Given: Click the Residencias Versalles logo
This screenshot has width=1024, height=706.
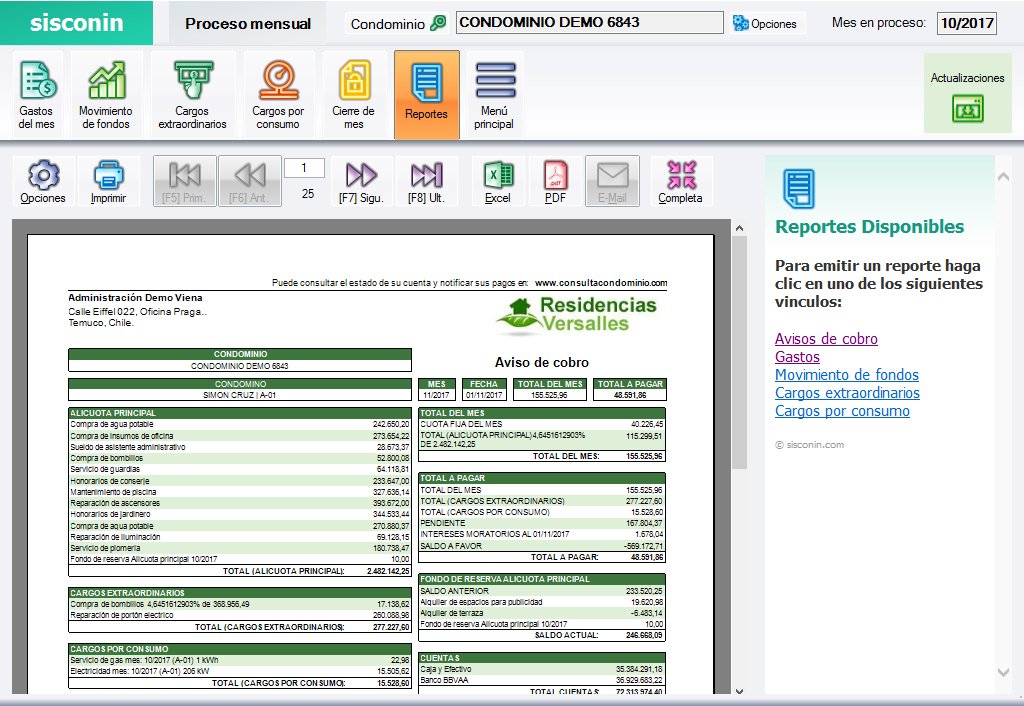Looking at the screenshot, I should point(576,315).
